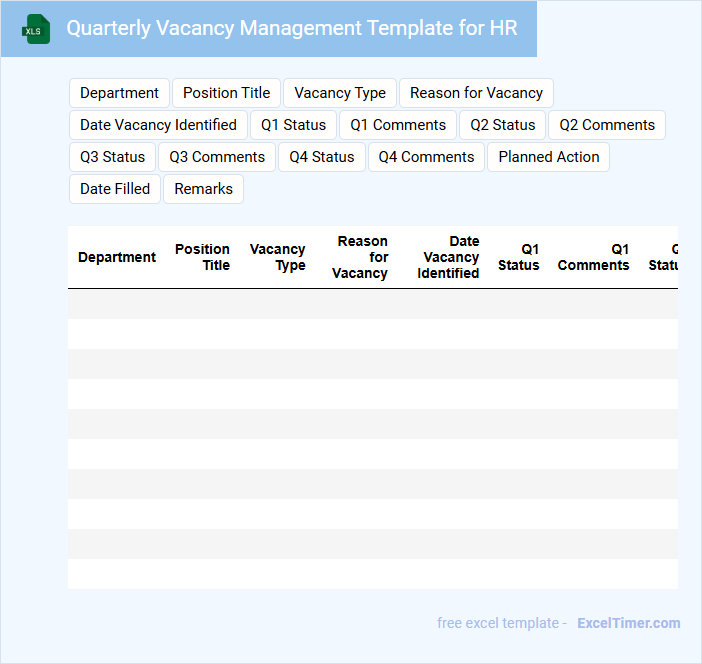Viewport: 702px width, 664px height.
Task: Select the Date Vacancy Identified tag
Action: click(158, 125)
